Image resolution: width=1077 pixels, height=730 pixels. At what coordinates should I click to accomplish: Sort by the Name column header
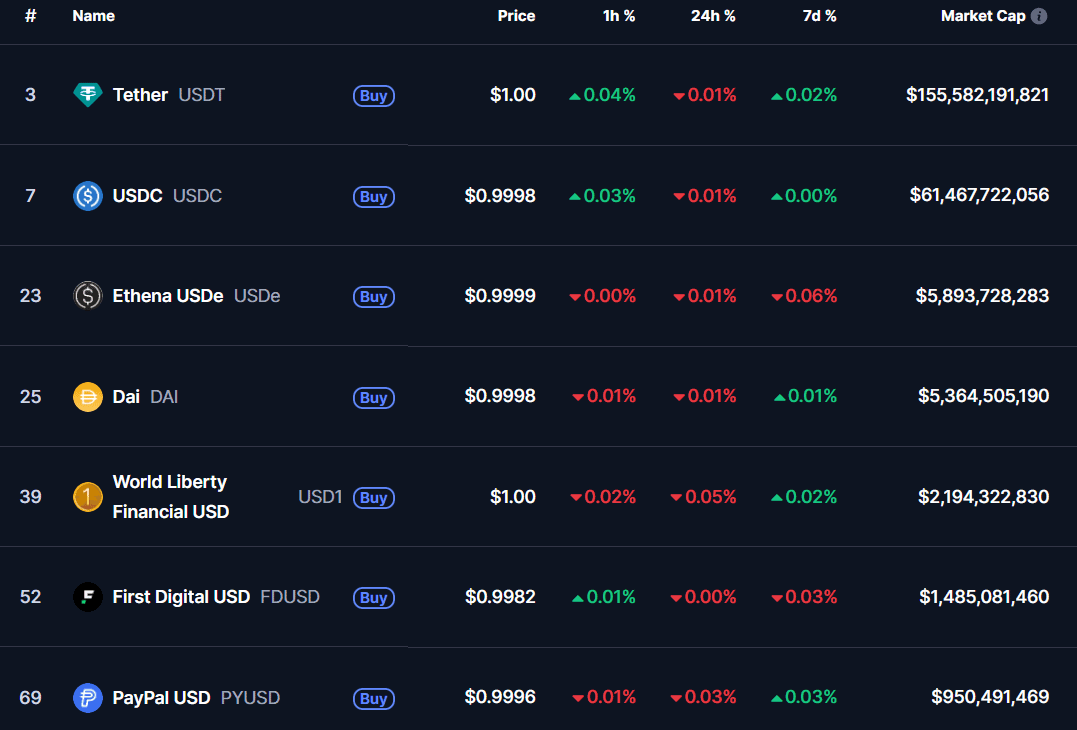[x=93, y=16]
